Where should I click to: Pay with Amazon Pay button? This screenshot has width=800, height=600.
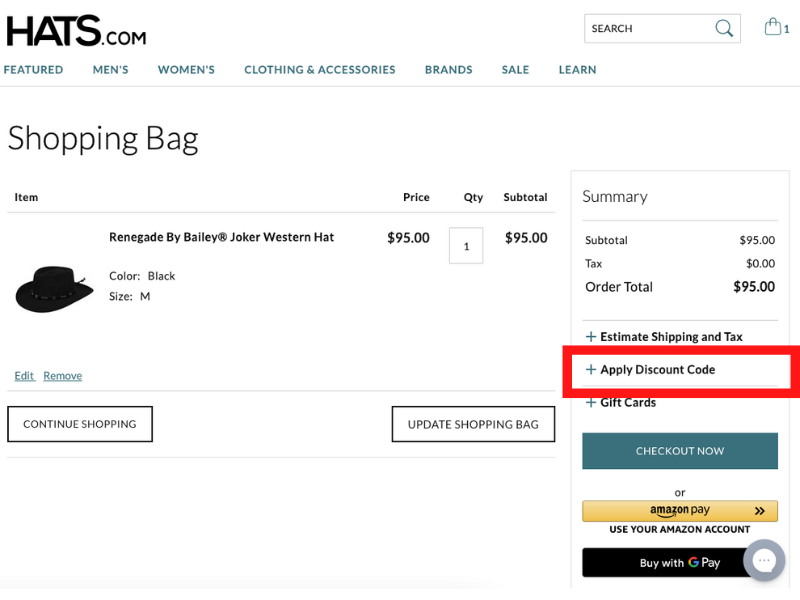(680, 511)
